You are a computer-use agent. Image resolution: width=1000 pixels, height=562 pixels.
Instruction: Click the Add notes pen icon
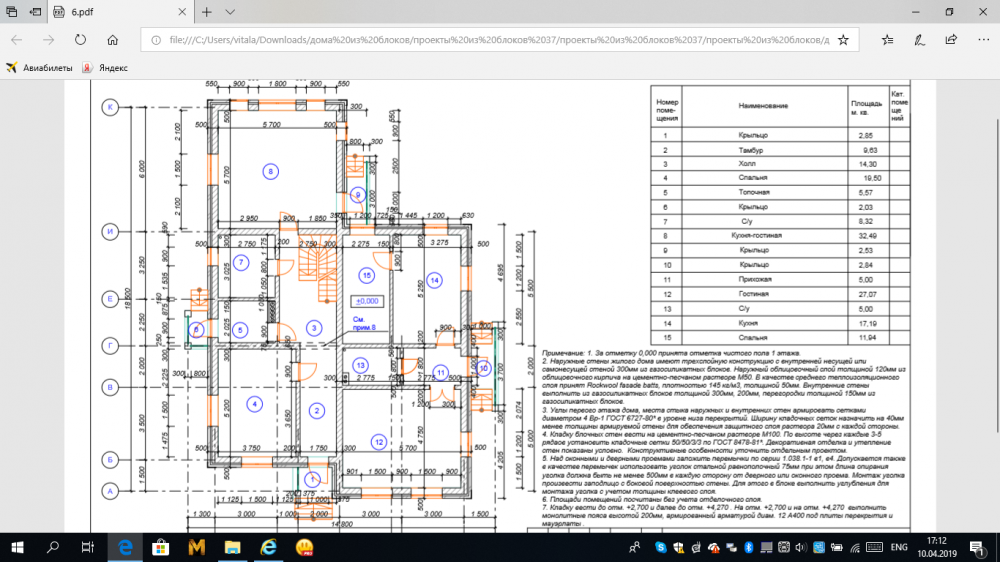tap(918, 40)
